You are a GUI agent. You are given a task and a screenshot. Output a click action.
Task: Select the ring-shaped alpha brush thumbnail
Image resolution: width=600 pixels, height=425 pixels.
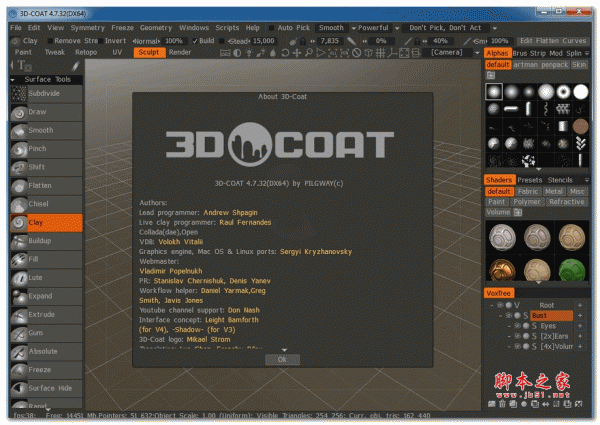click(x=563, y=92)
